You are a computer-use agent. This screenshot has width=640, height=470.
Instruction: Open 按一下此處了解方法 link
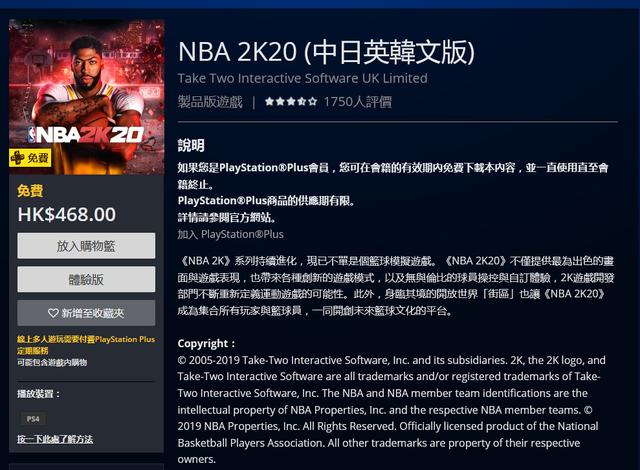(55, 439)
